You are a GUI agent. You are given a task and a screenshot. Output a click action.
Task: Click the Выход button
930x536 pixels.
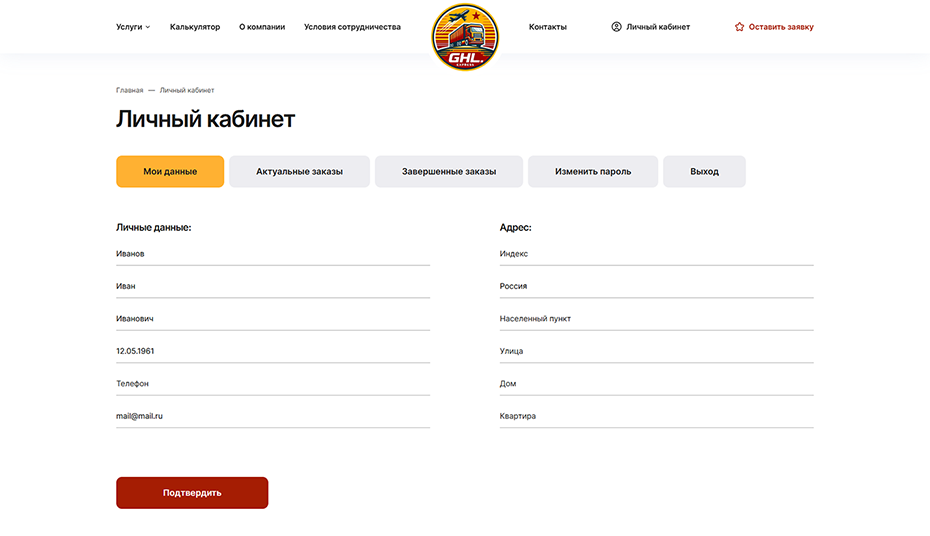tap(704, 171)
